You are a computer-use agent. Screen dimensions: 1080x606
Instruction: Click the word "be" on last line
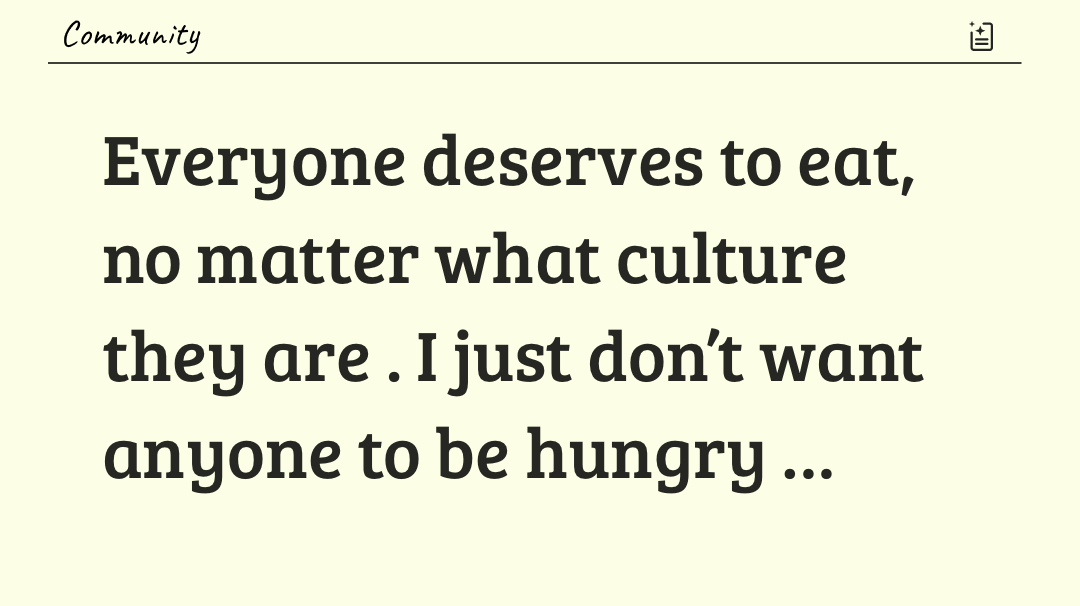coord(473,453)
